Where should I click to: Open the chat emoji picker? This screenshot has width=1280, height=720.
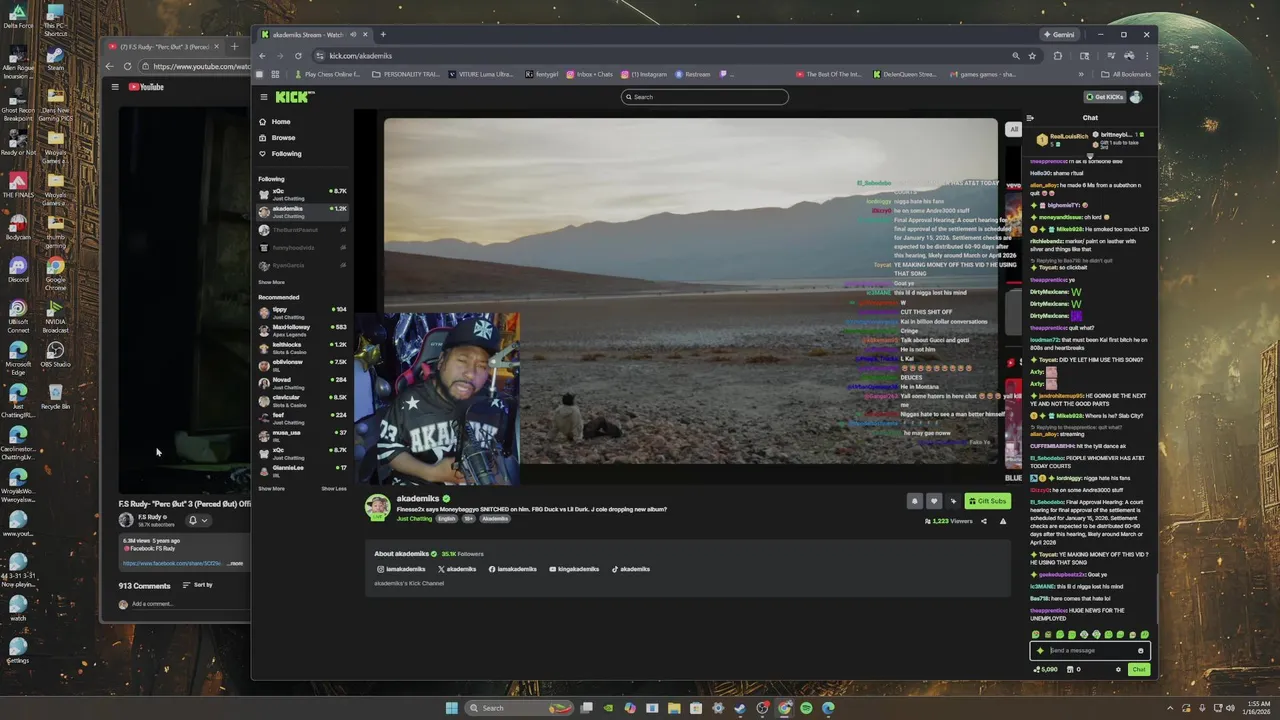(1140, 651)
